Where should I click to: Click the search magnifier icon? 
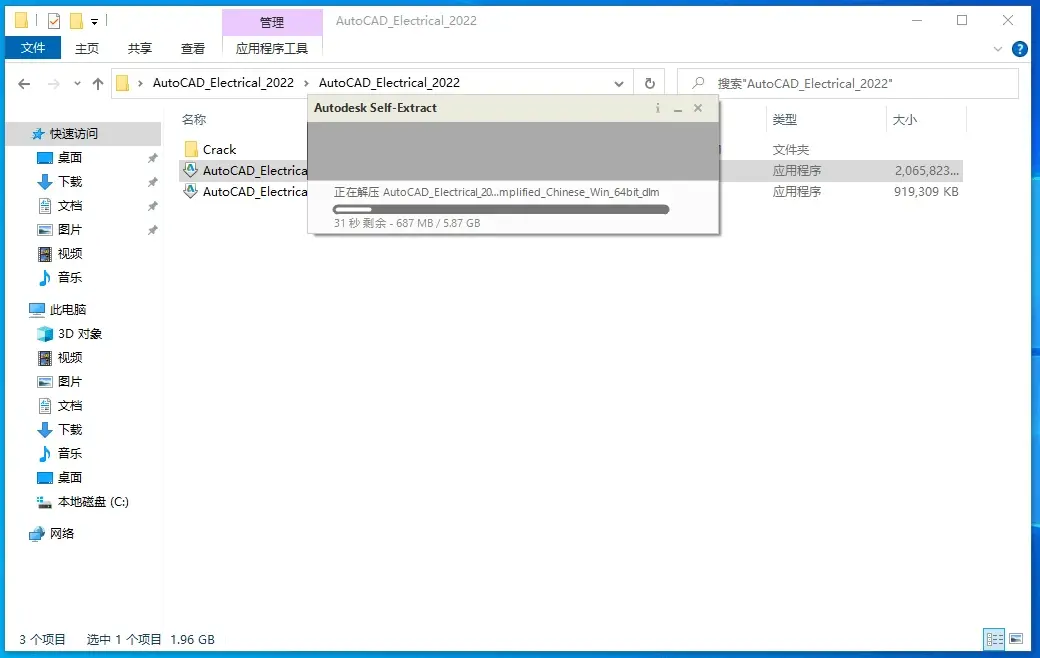pos(698,84)
